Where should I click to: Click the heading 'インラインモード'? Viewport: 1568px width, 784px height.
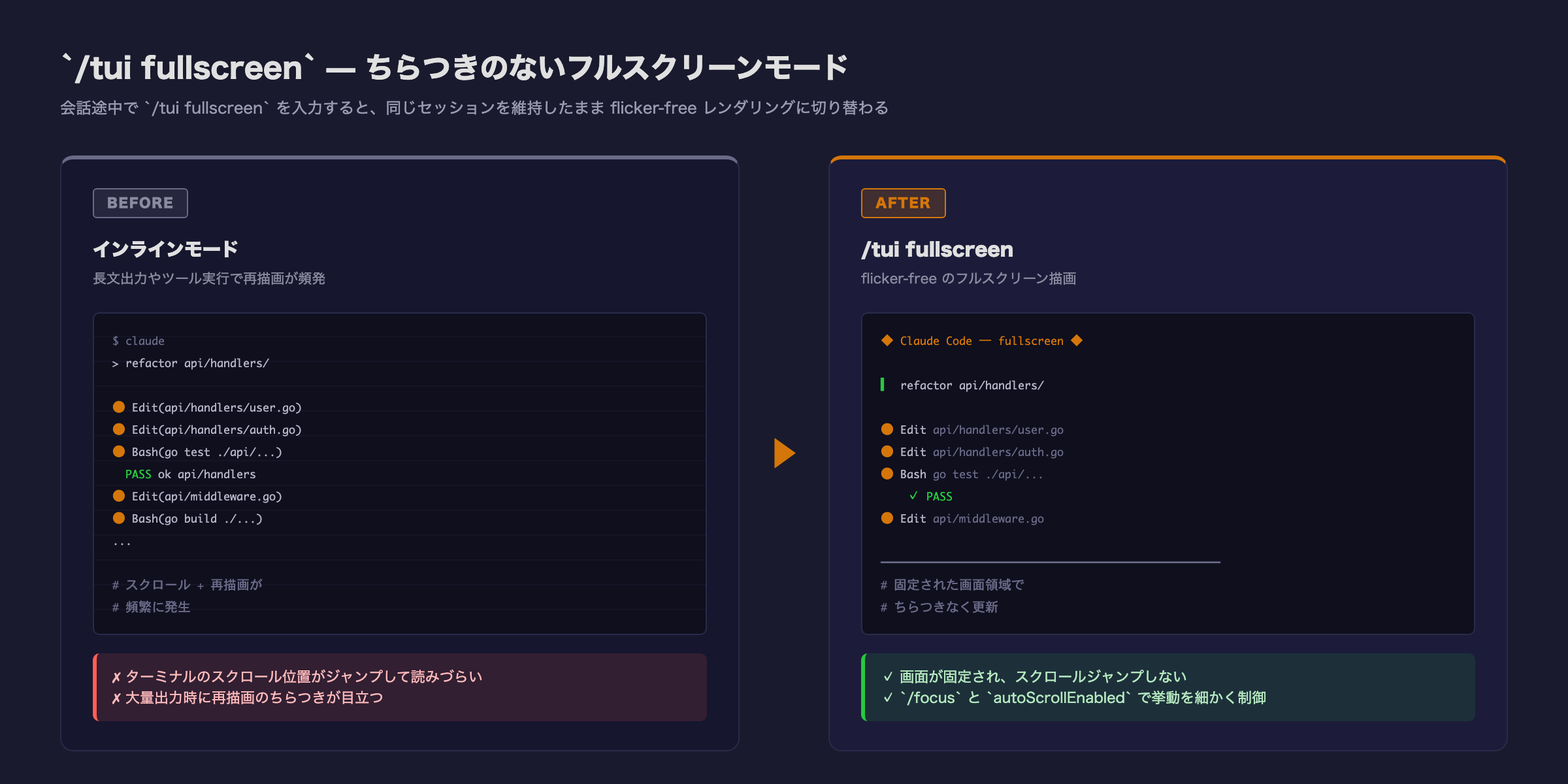pyautogui.click(x=165, y=249)
